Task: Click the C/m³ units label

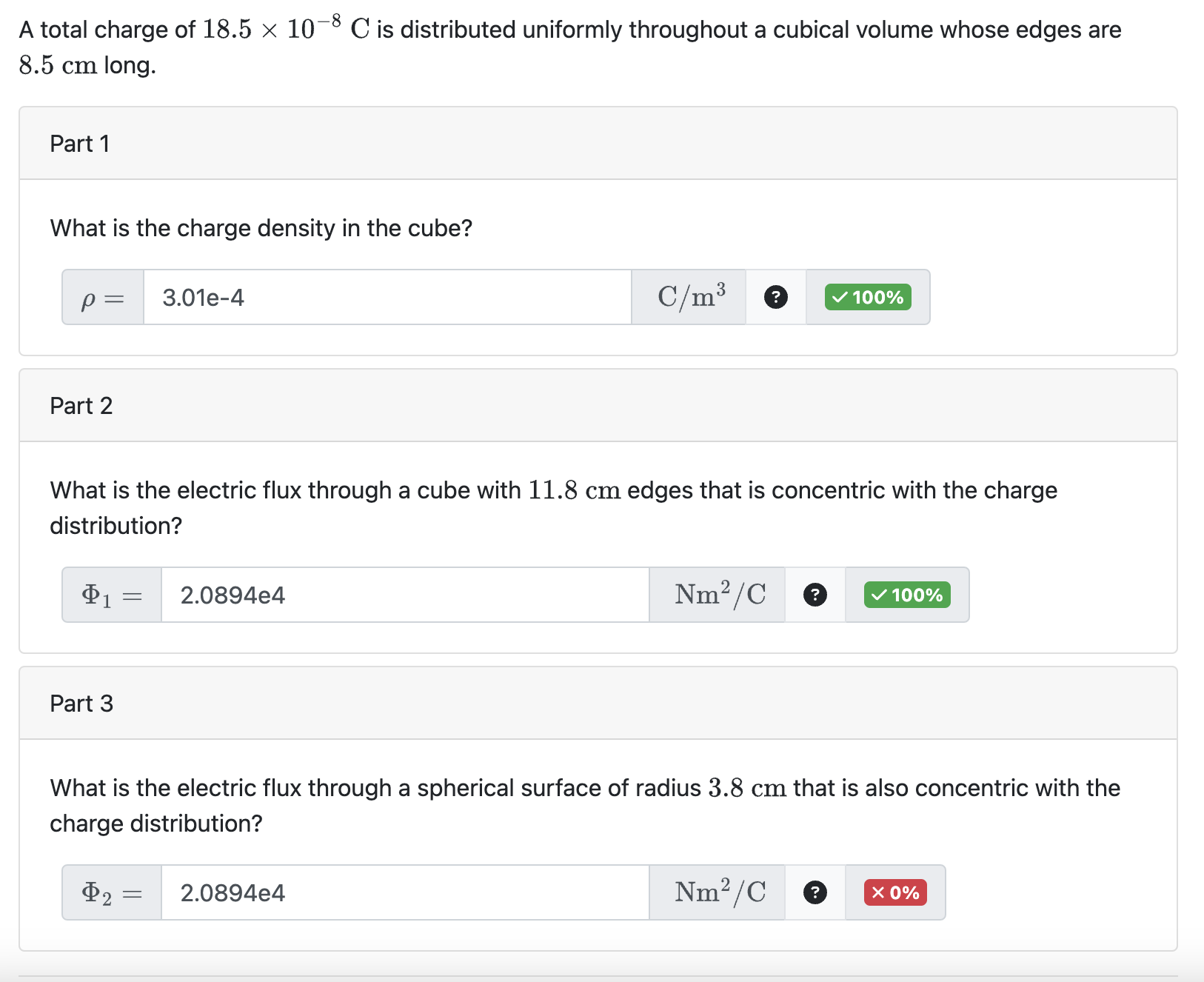Action: [x=688, y=297]
